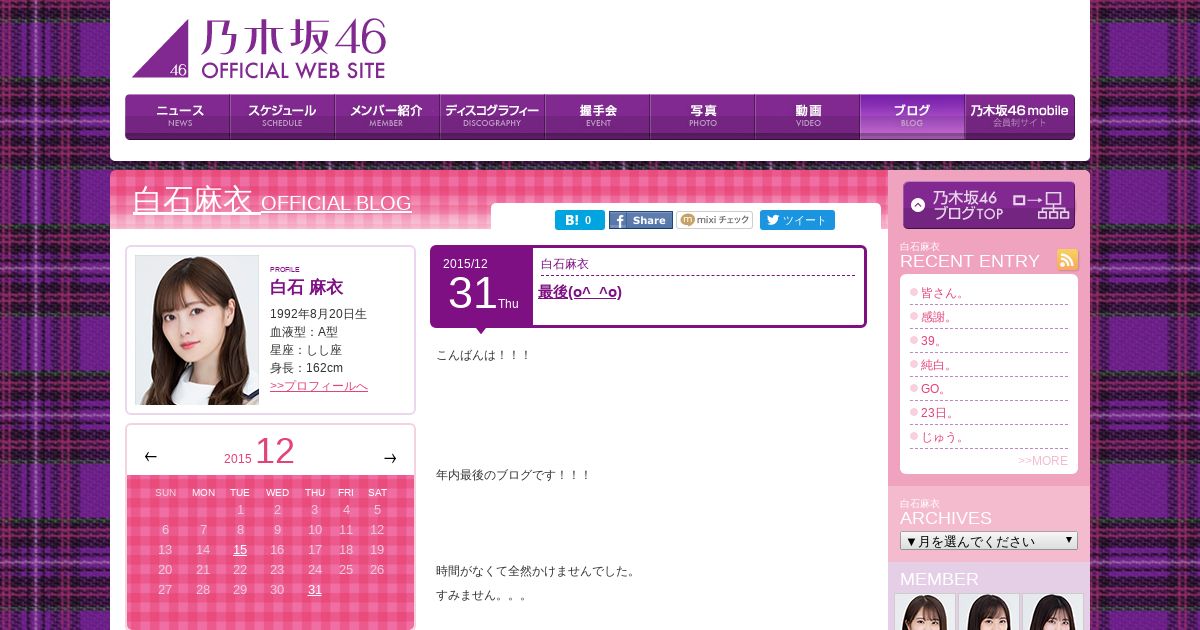The height and width of the screenshot is (630, 1200).
Task: Click the second member thumbnail under MEMBER
Action: pyautogui.click(x=989, y=612)
